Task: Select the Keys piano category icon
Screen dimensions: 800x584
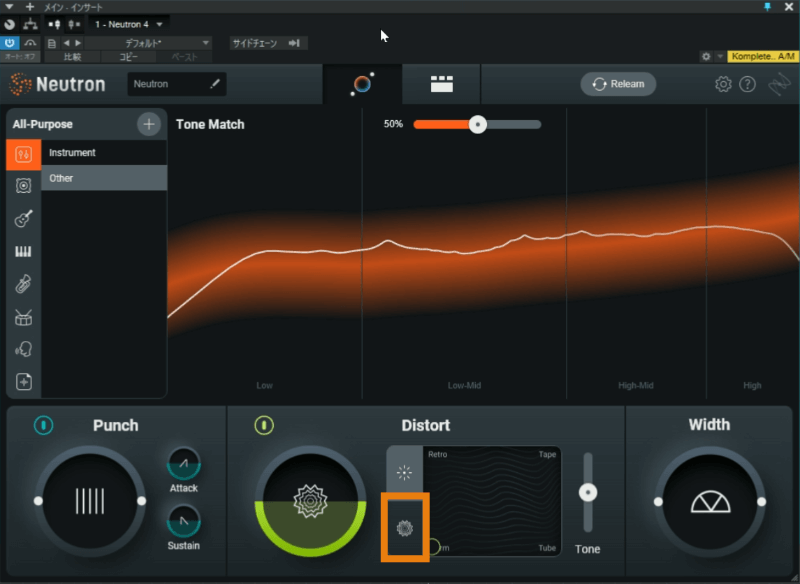Action: tap(23, 251)
